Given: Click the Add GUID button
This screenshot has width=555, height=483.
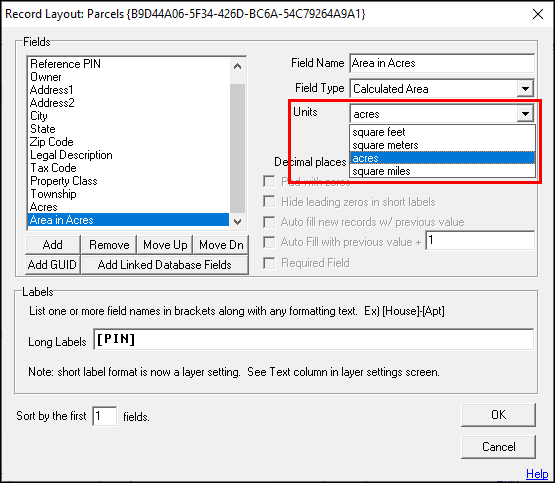Looking at the screenshot, I should click(x=53, y=265).
